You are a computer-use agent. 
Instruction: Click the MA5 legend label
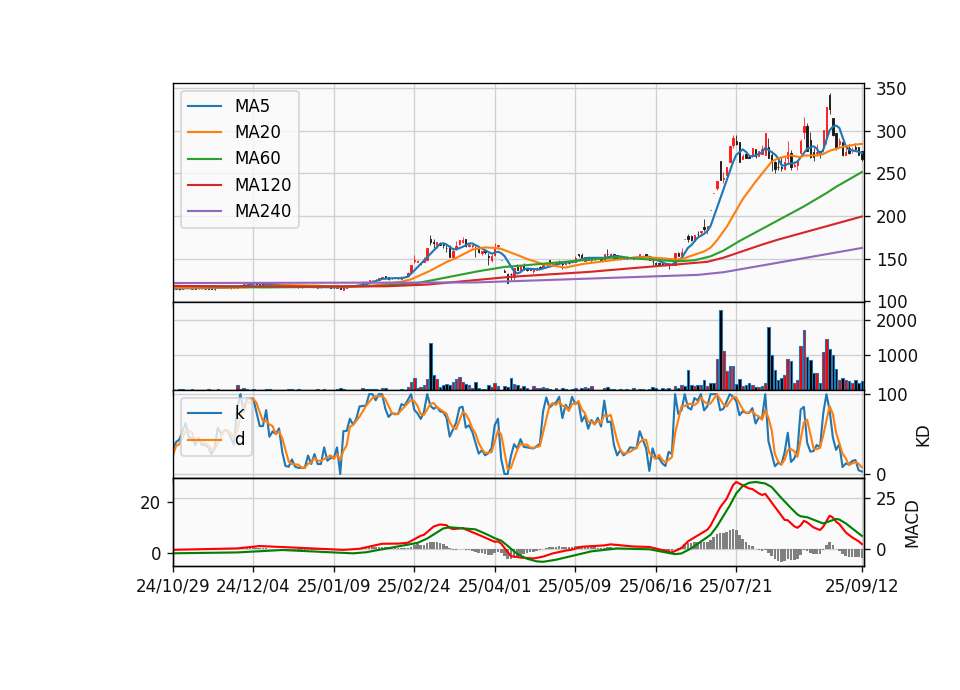(252, 106)
